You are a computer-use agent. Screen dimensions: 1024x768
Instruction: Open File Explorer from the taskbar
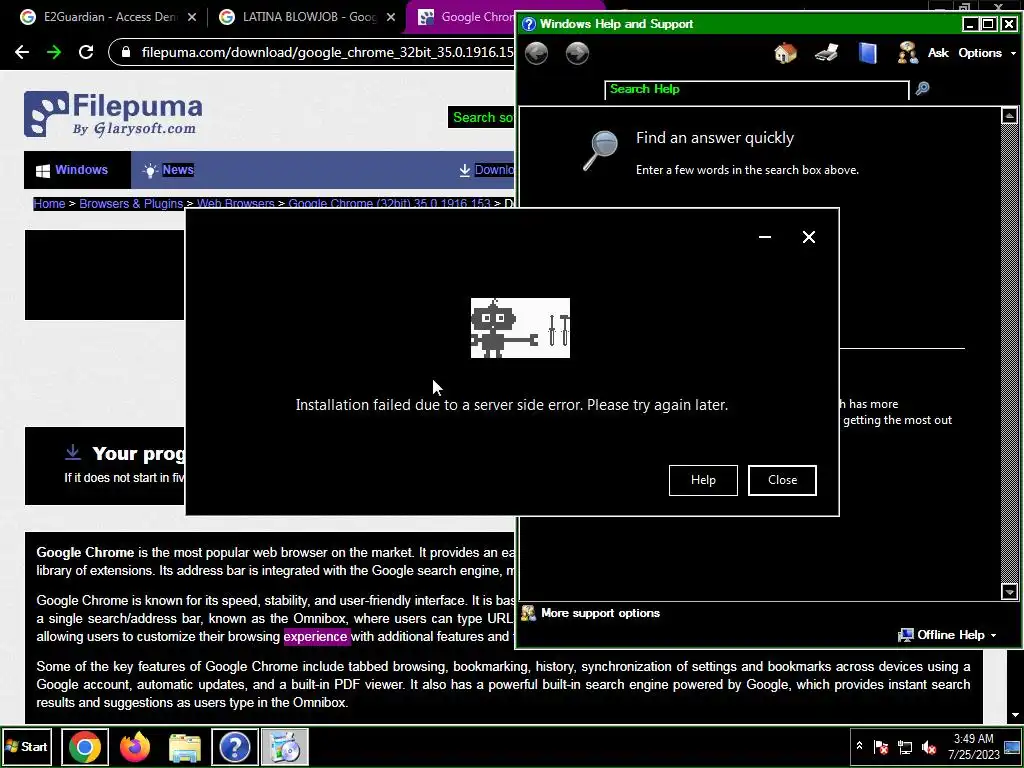(x=185, y=746)
